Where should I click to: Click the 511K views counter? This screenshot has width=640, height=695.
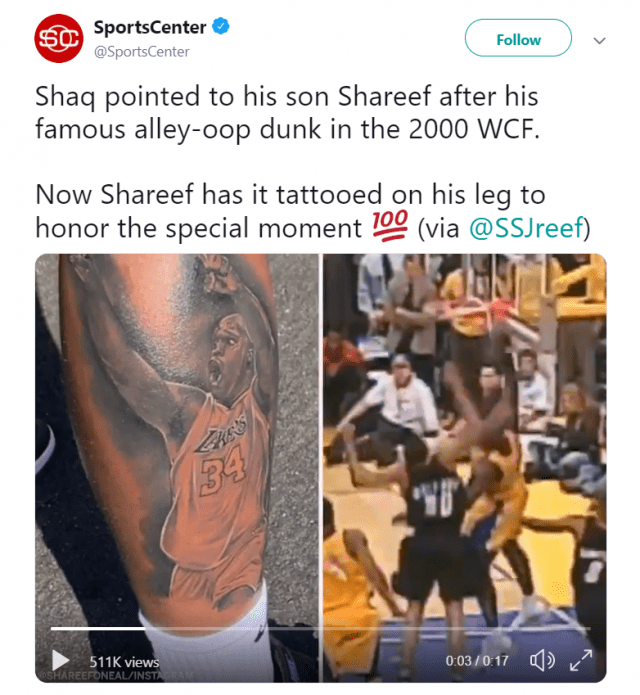click(x=124, y=662)
